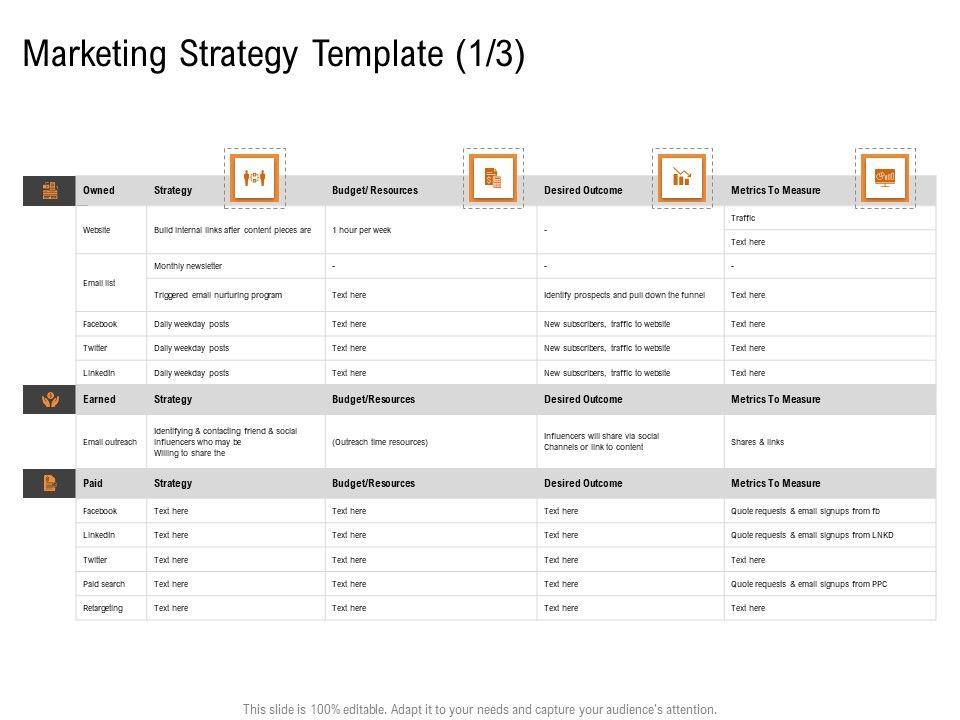Click the Triggered email nurturing program cell

point(218,295)
